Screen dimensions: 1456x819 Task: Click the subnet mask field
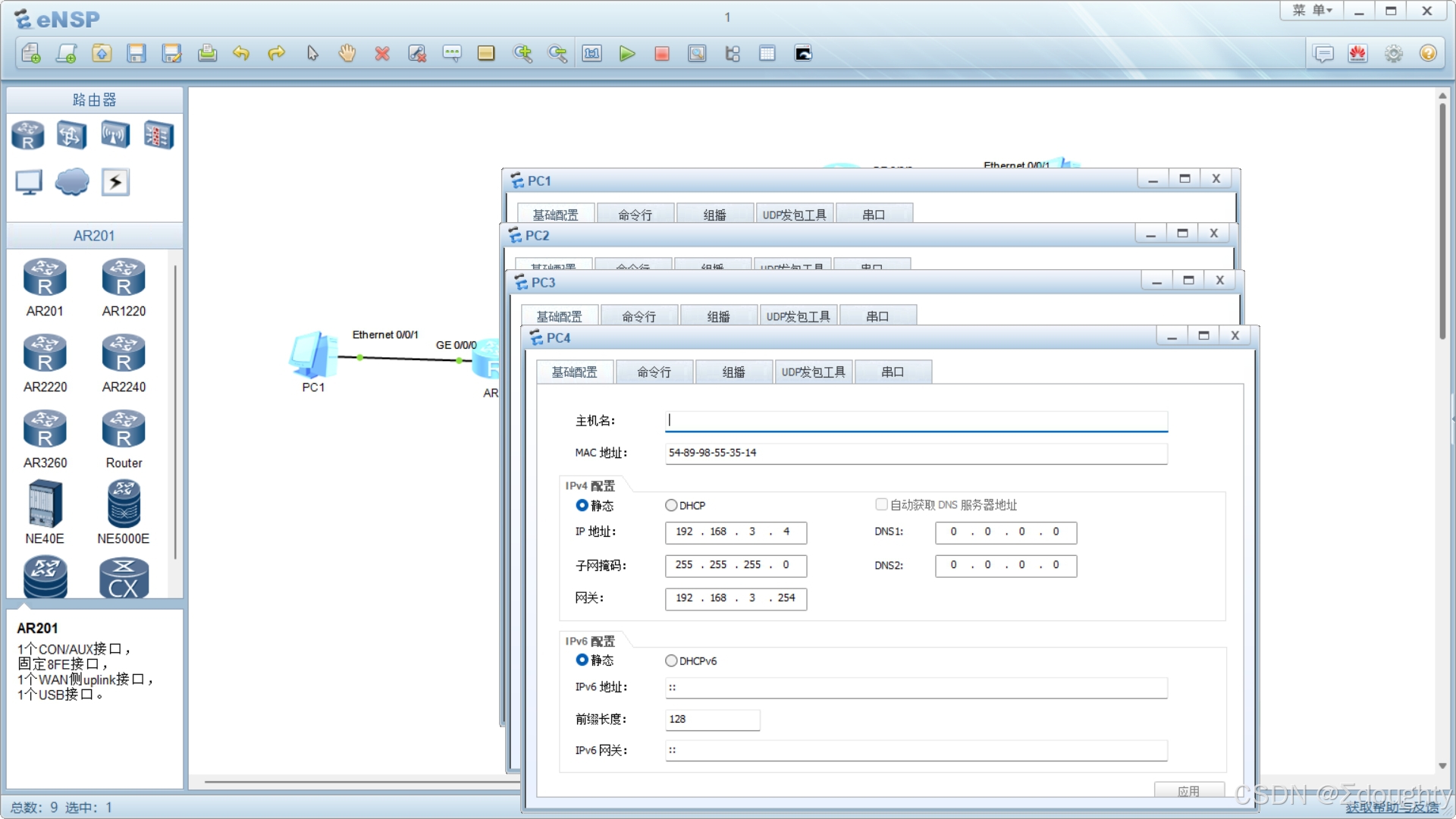pyautogui.click(x=736, y=566)
